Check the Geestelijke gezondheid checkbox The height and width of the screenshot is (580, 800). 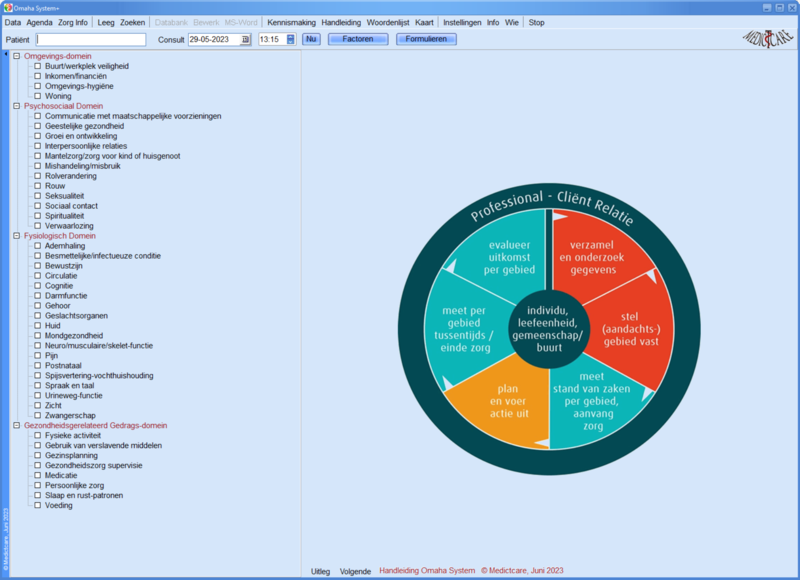point(38,126)
